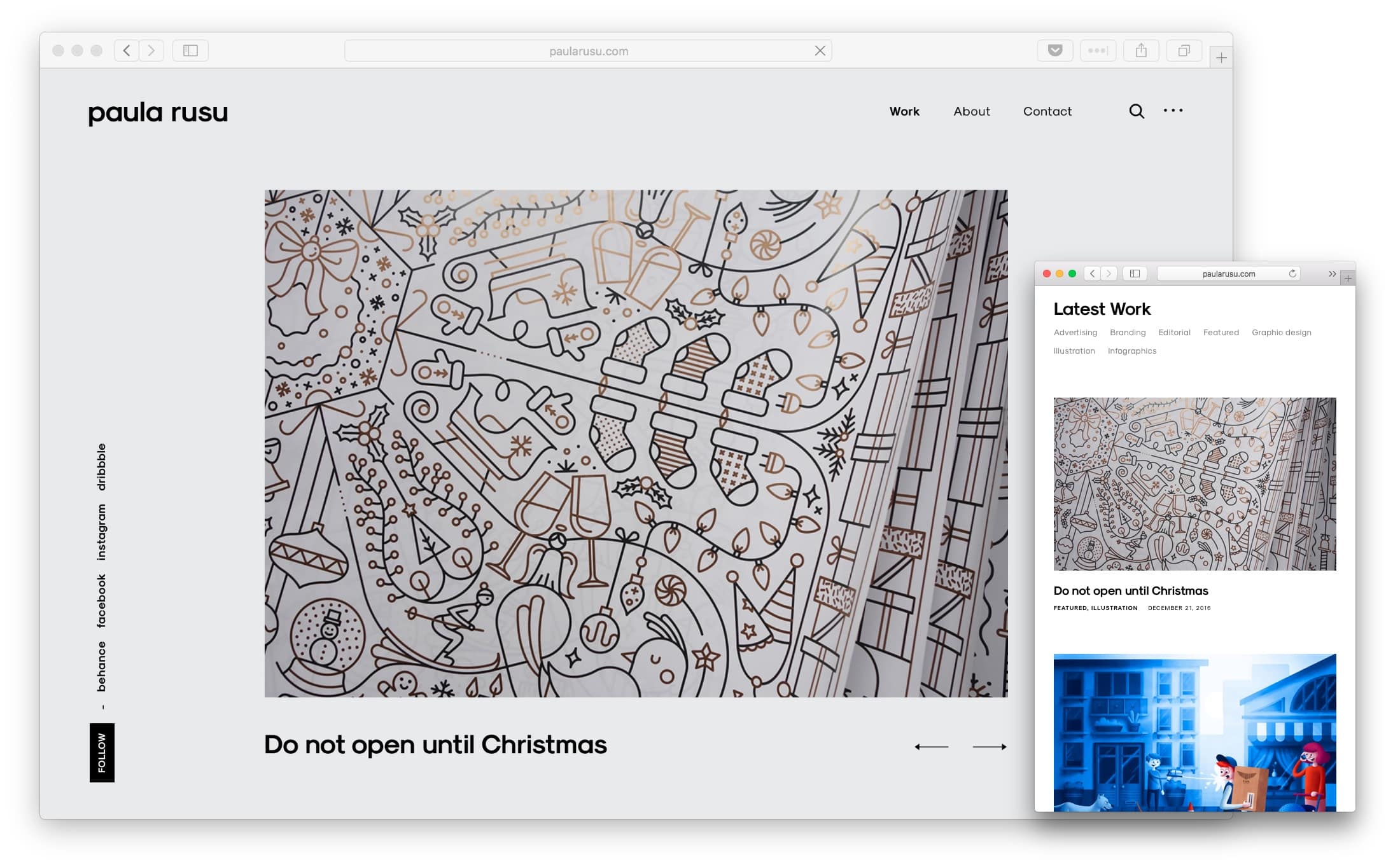This screenshot has width=1400, height=867.
Task: Click the stop loading X in address bar
Action: tap(820, 51)
